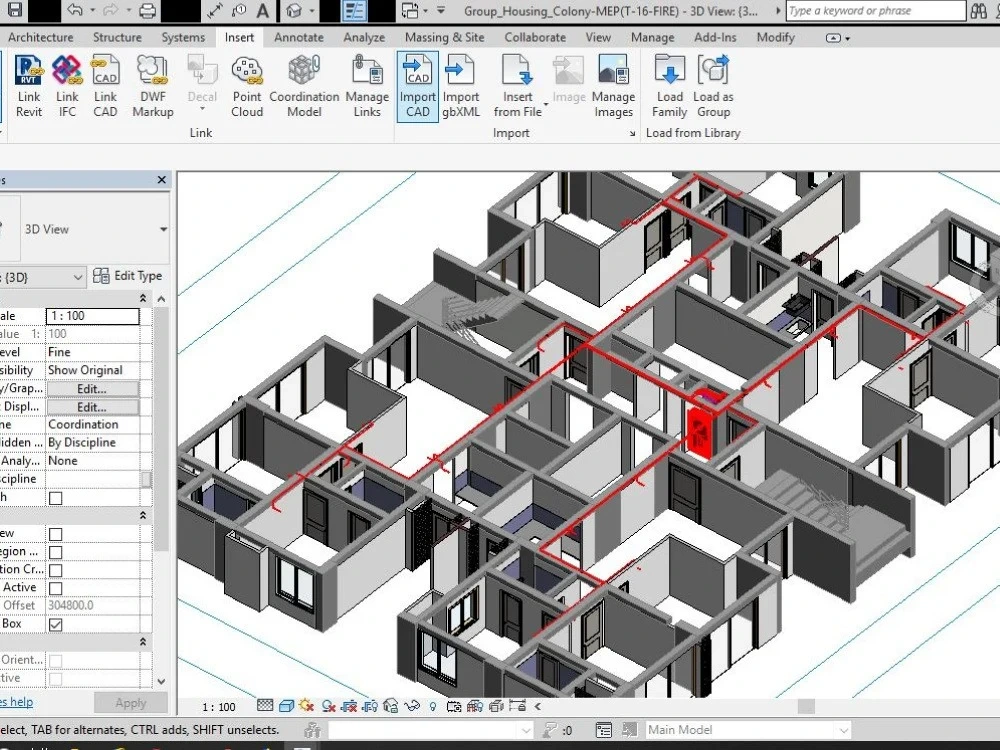Click the Load as Group tool

pos(713,87)
